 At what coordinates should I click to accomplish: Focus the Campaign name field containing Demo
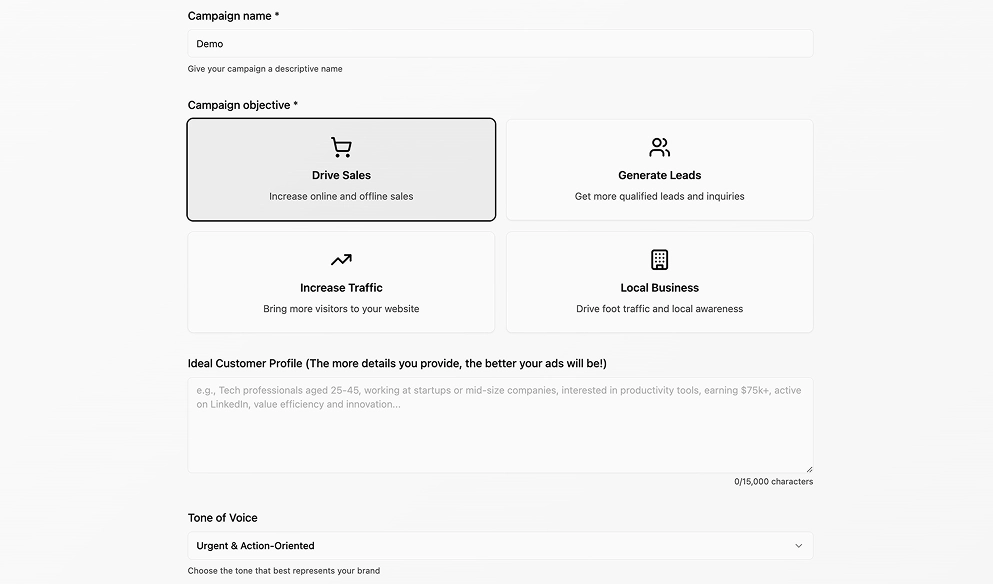tap(500, 44)
